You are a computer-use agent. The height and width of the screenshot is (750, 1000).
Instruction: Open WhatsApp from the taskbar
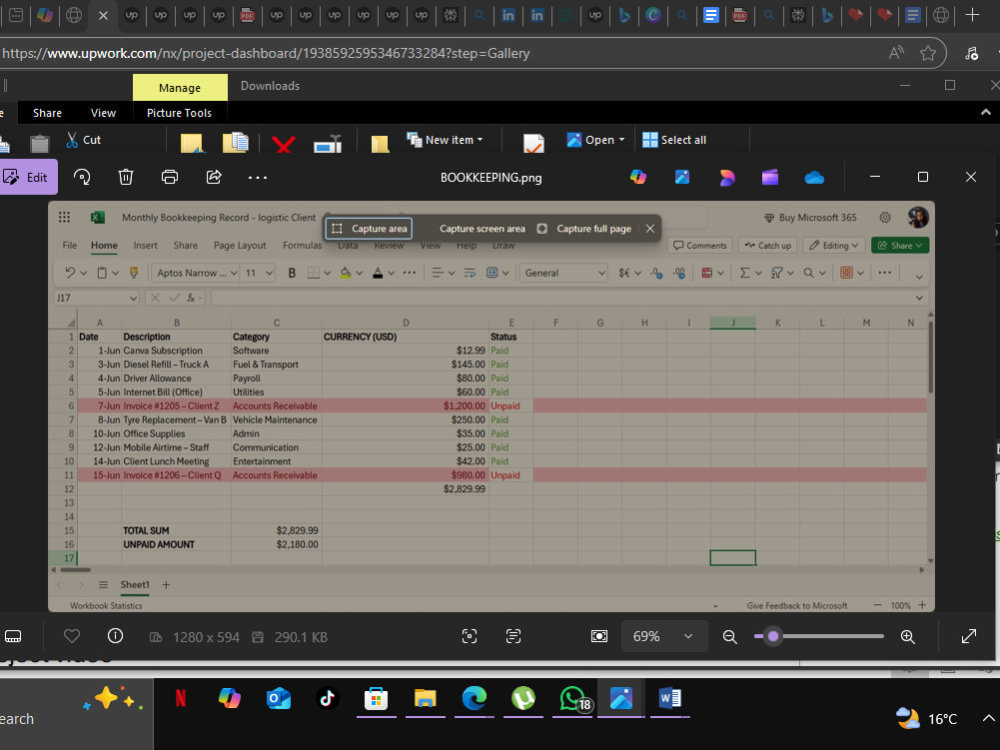click(x=575, y=700)
